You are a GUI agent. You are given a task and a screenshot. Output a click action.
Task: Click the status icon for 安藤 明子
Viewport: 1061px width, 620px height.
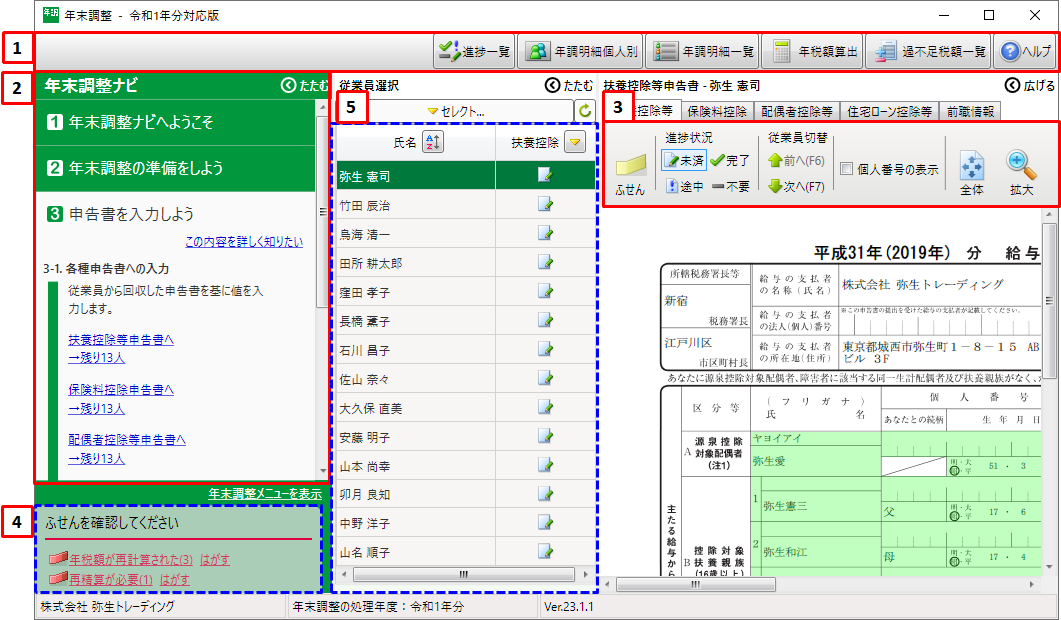click(545, 436)
